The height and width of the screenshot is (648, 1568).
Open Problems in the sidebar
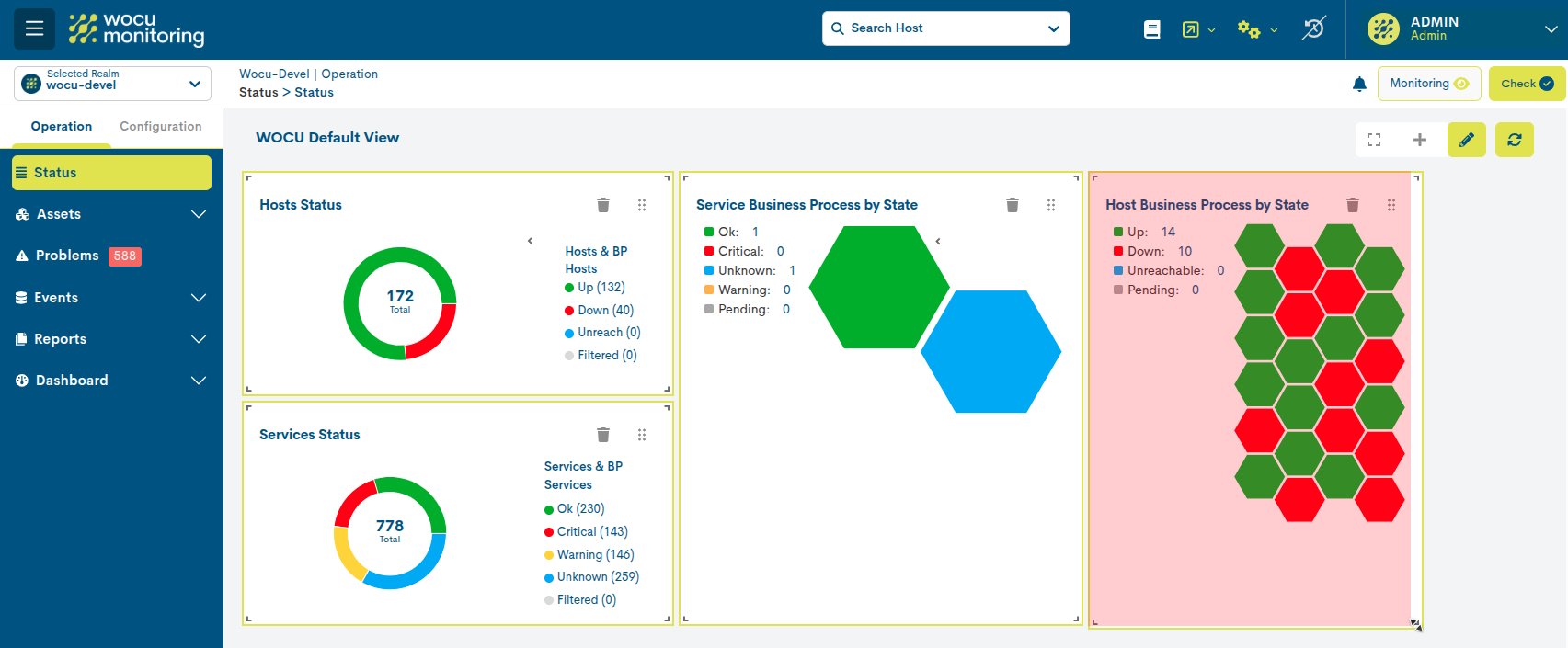click(67, 256)
